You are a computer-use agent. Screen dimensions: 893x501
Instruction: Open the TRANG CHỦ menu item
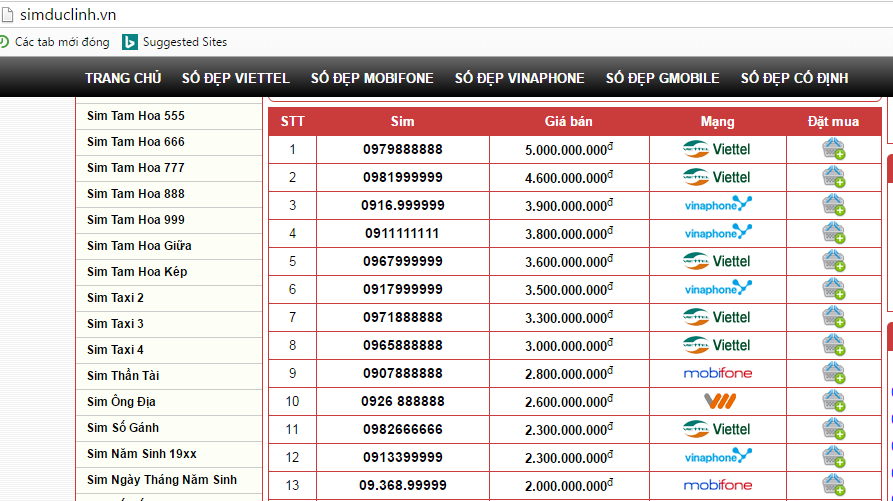(123, 78)
